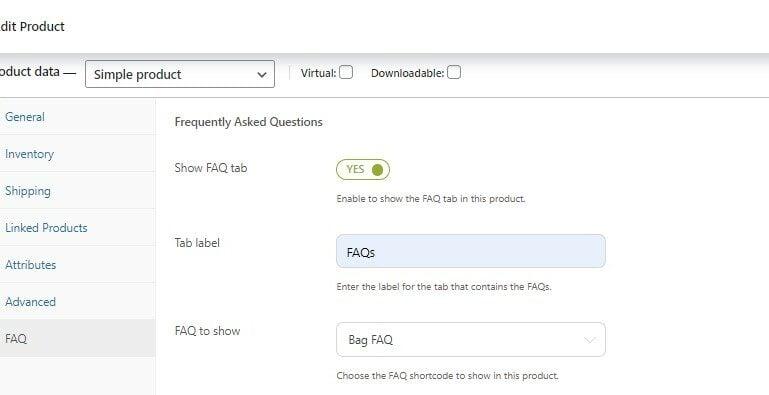Image resolution: width=769 pixels, height=395 pixels.
Task: Click the Frequently Asked Questions heading
Action: tap(249, 122)
